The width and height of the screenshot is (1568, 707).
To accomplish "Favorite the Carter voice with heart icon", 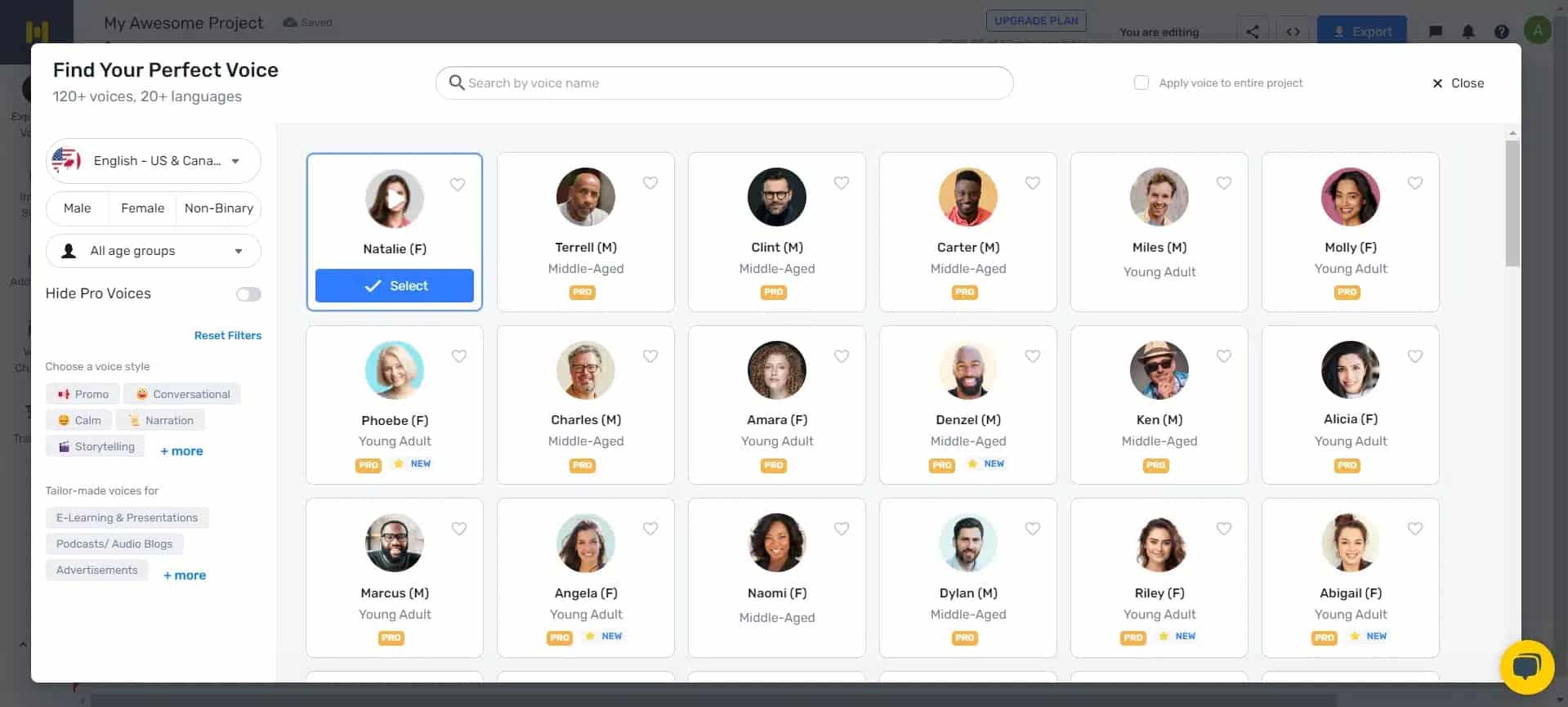I will 1033,183.
